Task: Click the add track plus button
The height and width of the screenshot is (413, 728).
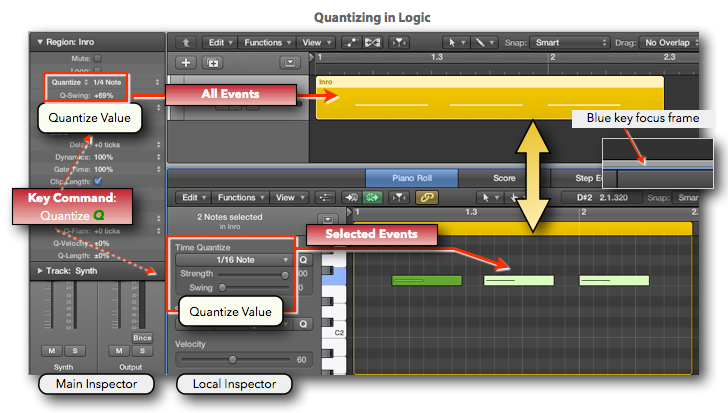Action: [185, 62]
